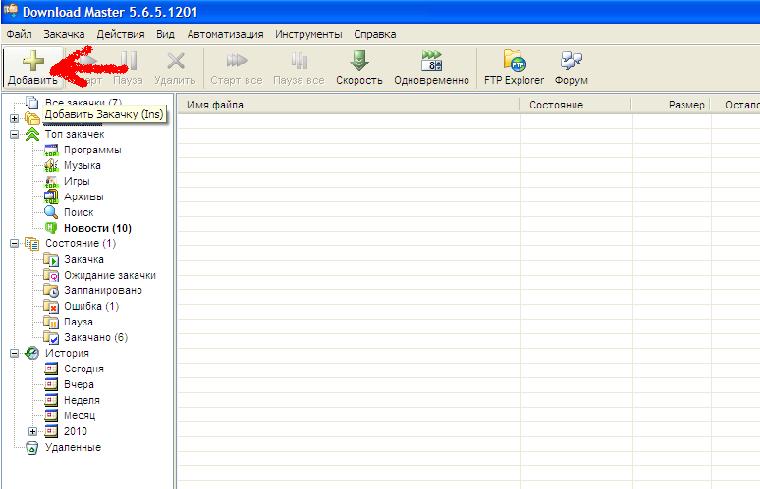
Task: Click the Поиск magnifier icon
Action: tap(51, 212)
